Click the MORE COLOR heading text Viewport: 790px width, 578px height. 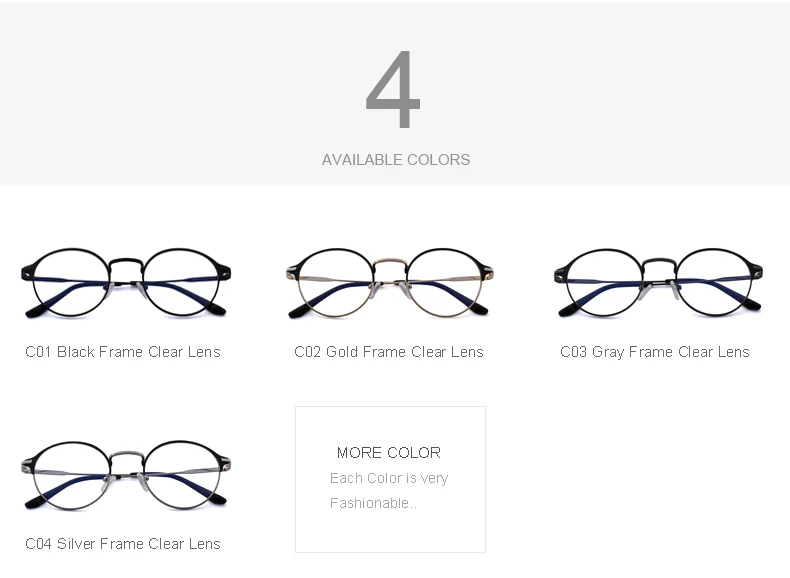tap(388, 453)
